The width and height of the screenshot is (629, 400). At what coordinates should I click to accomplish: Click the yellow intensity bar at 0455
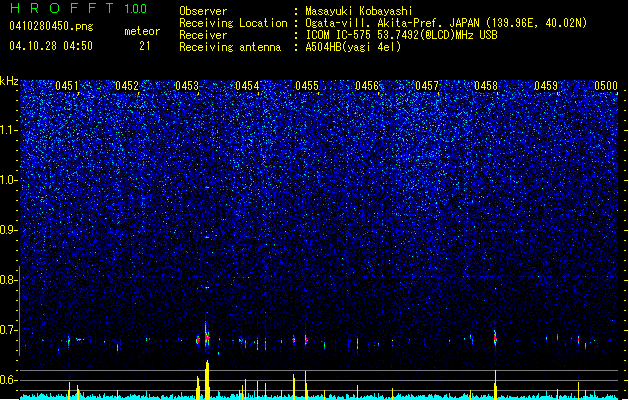pos(306,385)
